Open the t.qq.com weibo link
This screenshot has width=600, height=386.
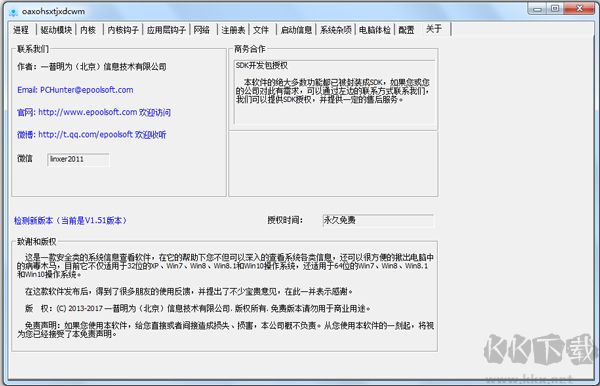point(91,135)
